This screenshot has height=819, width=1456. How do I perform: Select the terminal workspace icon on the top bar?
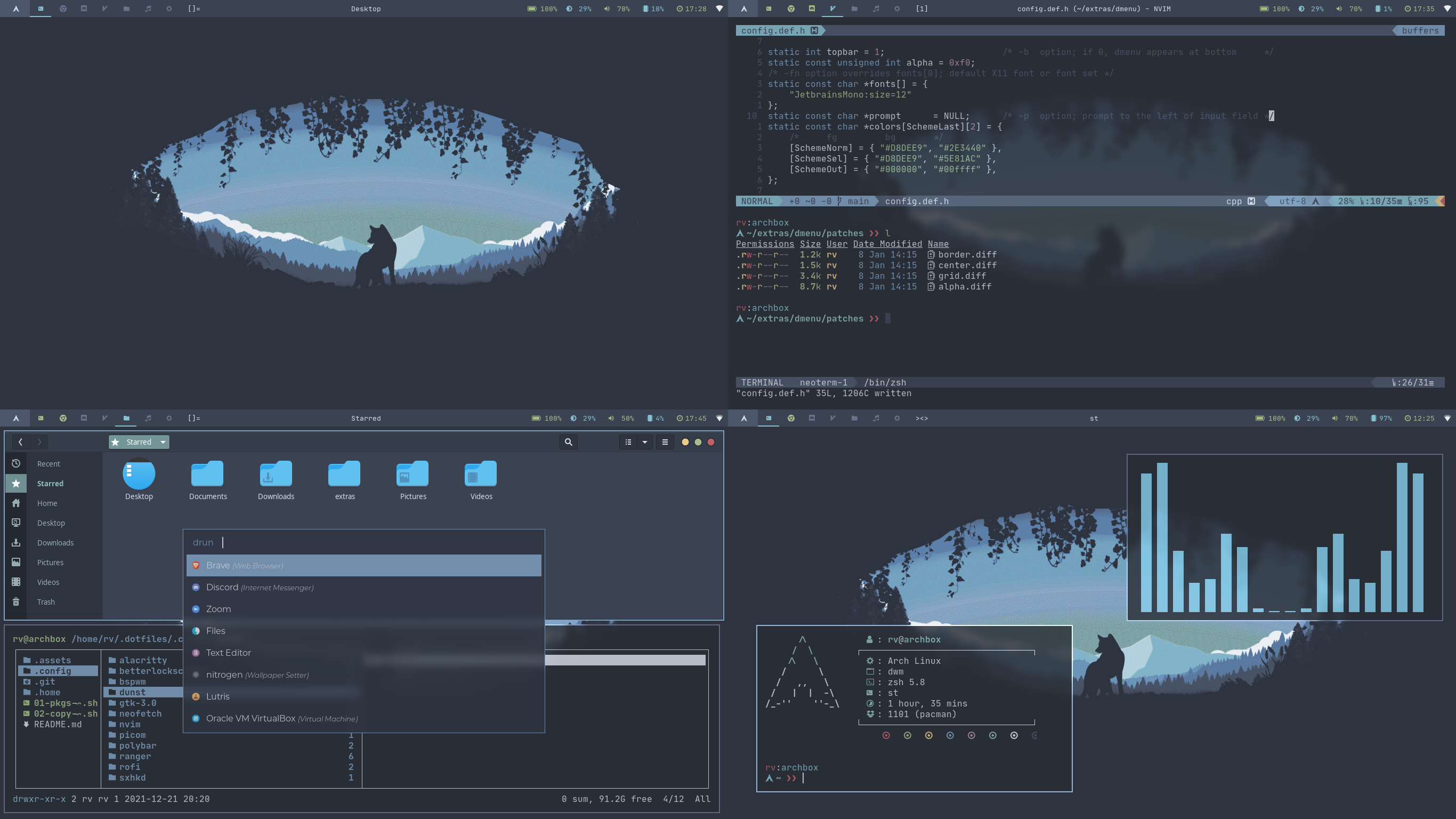[x=41, y=9]
